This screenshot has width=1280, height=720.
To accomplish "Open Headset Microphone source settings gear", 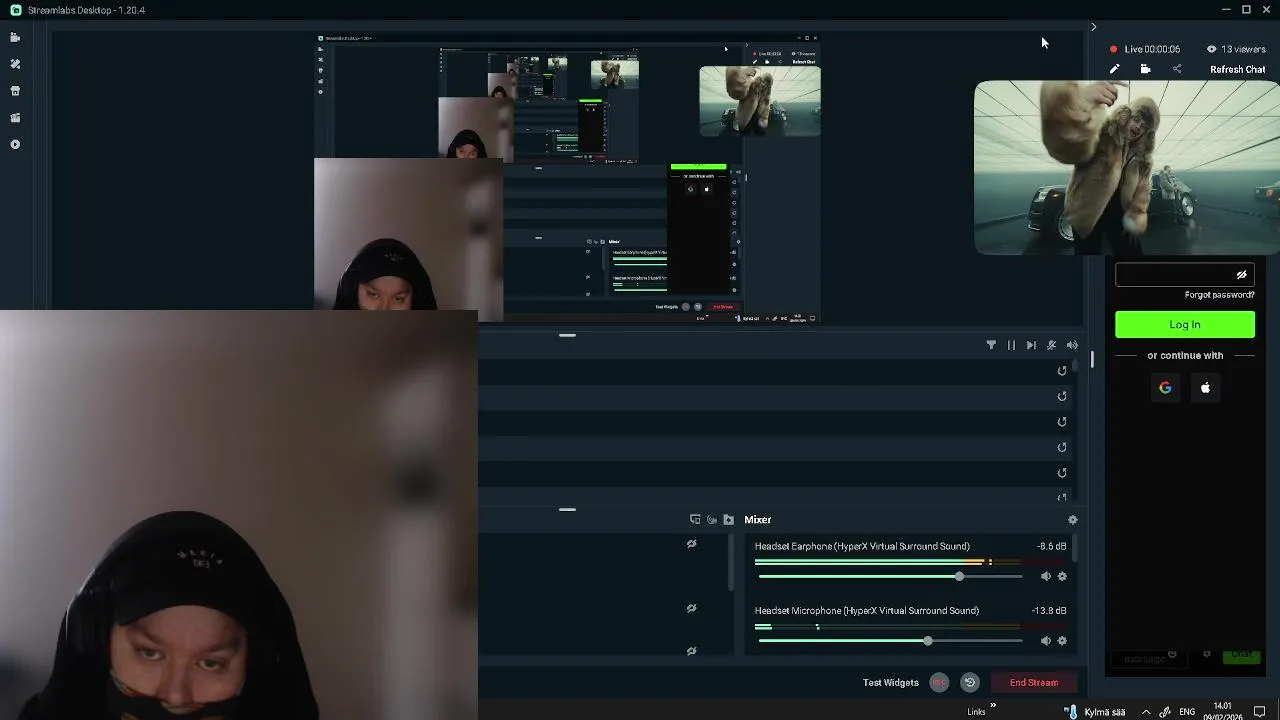I will pyautogui.click(x=1062, y=641).
